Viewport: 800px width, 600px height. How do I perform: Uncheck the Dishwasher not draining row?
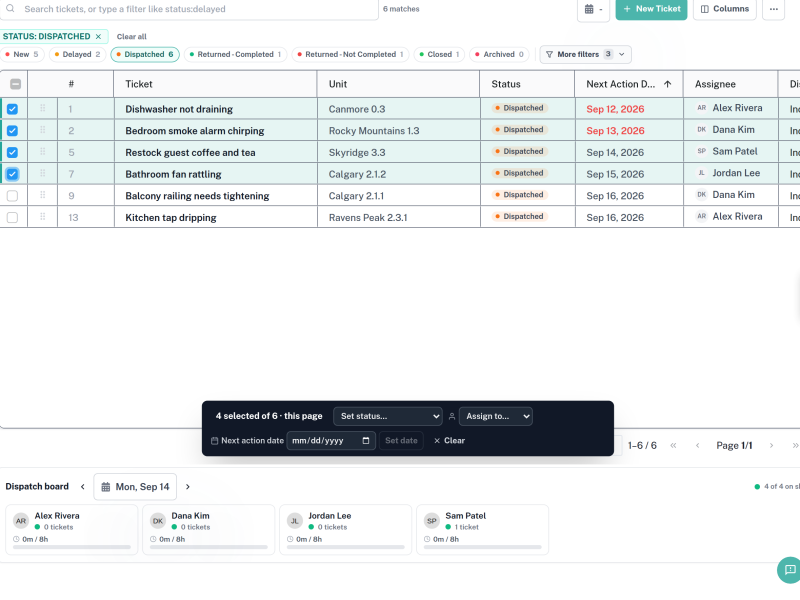pyautogui.click(x=12, y=109)
